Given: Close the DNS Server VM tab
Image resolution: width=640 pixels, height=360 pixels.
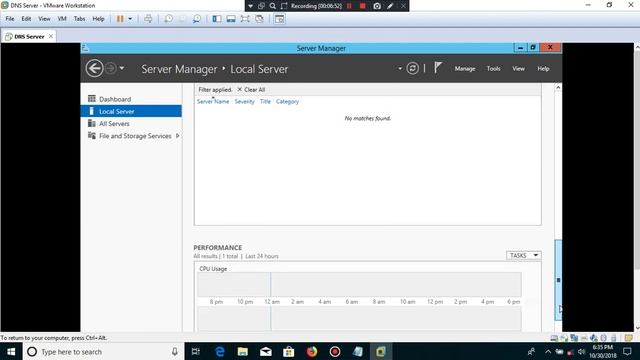Looking at the screenshot, I should click(x=51, y=36).
